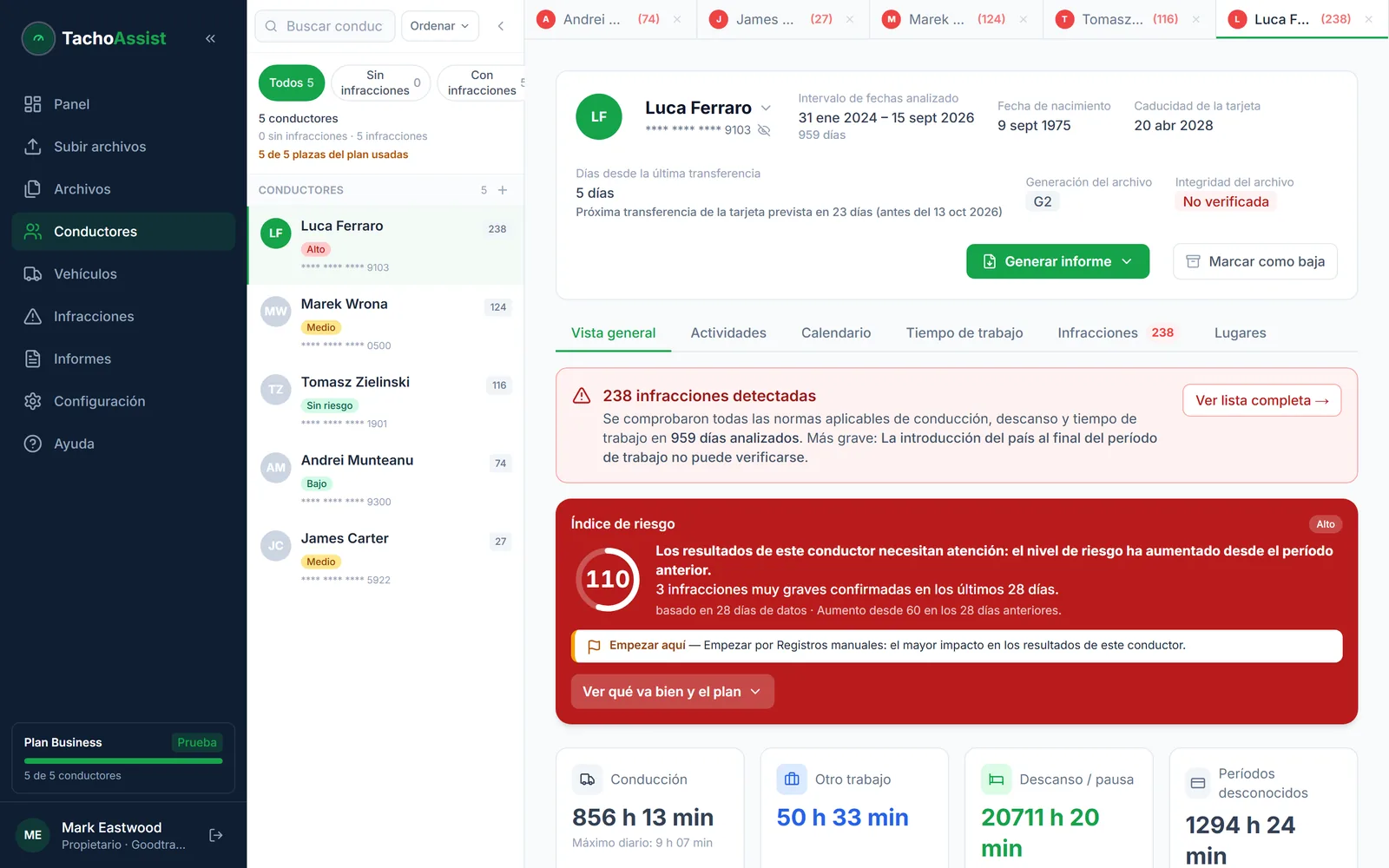The width and height of the screenshot is (1389, 868).
Task: Expand the Luca Ferraro name dropdown
Action: click(766, 108)
